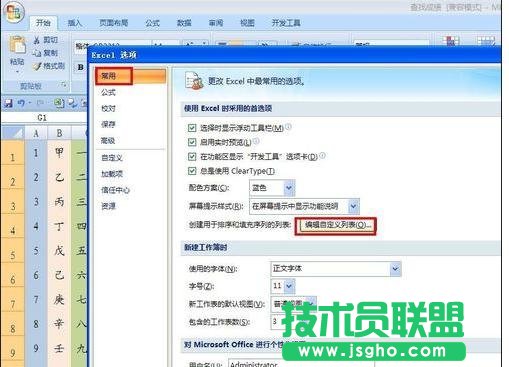Click the cell containing 丙
This screenshot has height=367, width=509.
pos(59,202)
